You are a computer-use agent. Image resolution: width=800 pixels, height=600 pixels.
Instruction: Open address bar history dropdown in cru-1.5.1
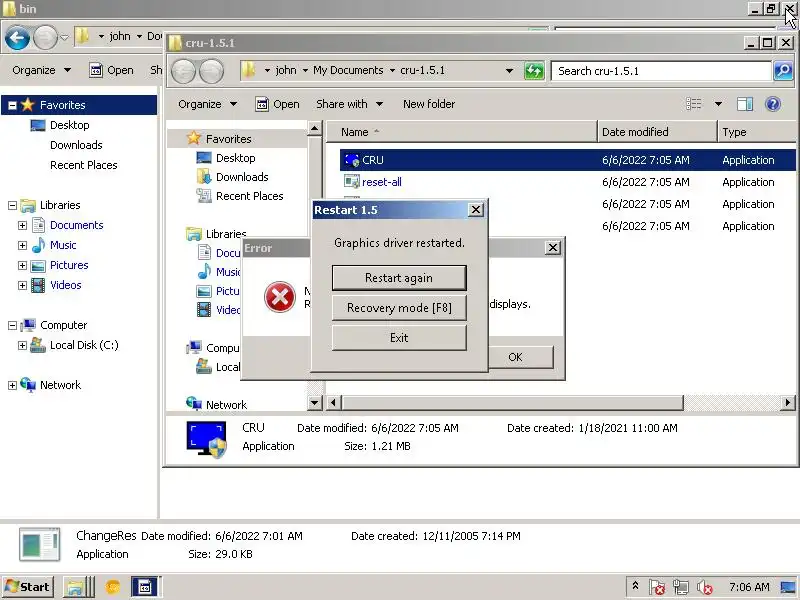point(509,71)
